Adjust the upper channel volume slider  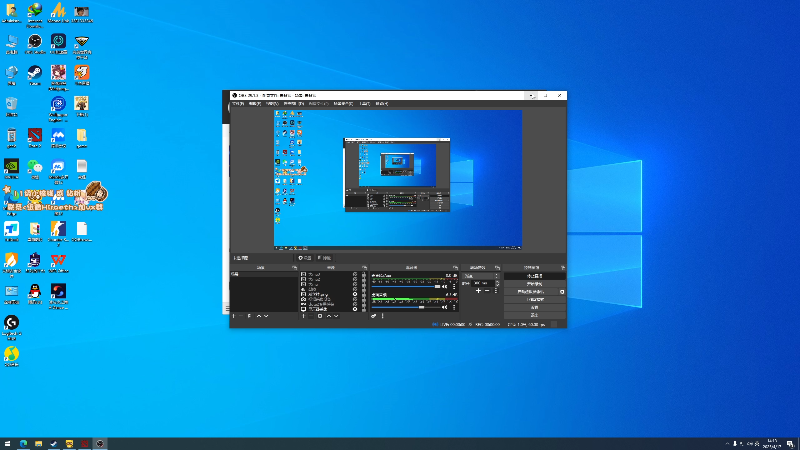[406, 287]
